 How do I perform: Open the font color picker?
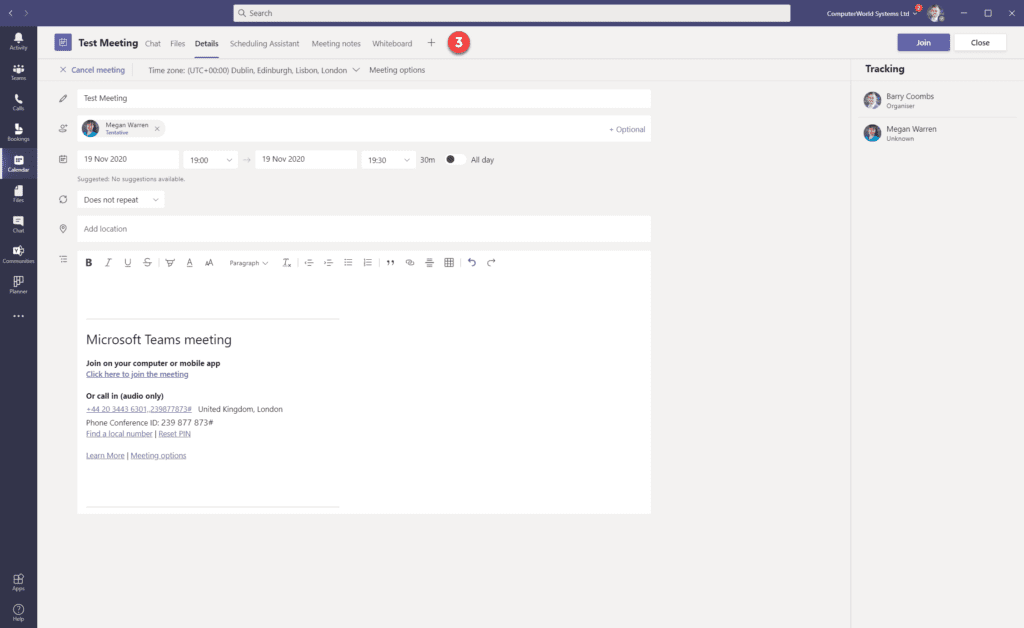pos(189,262)
